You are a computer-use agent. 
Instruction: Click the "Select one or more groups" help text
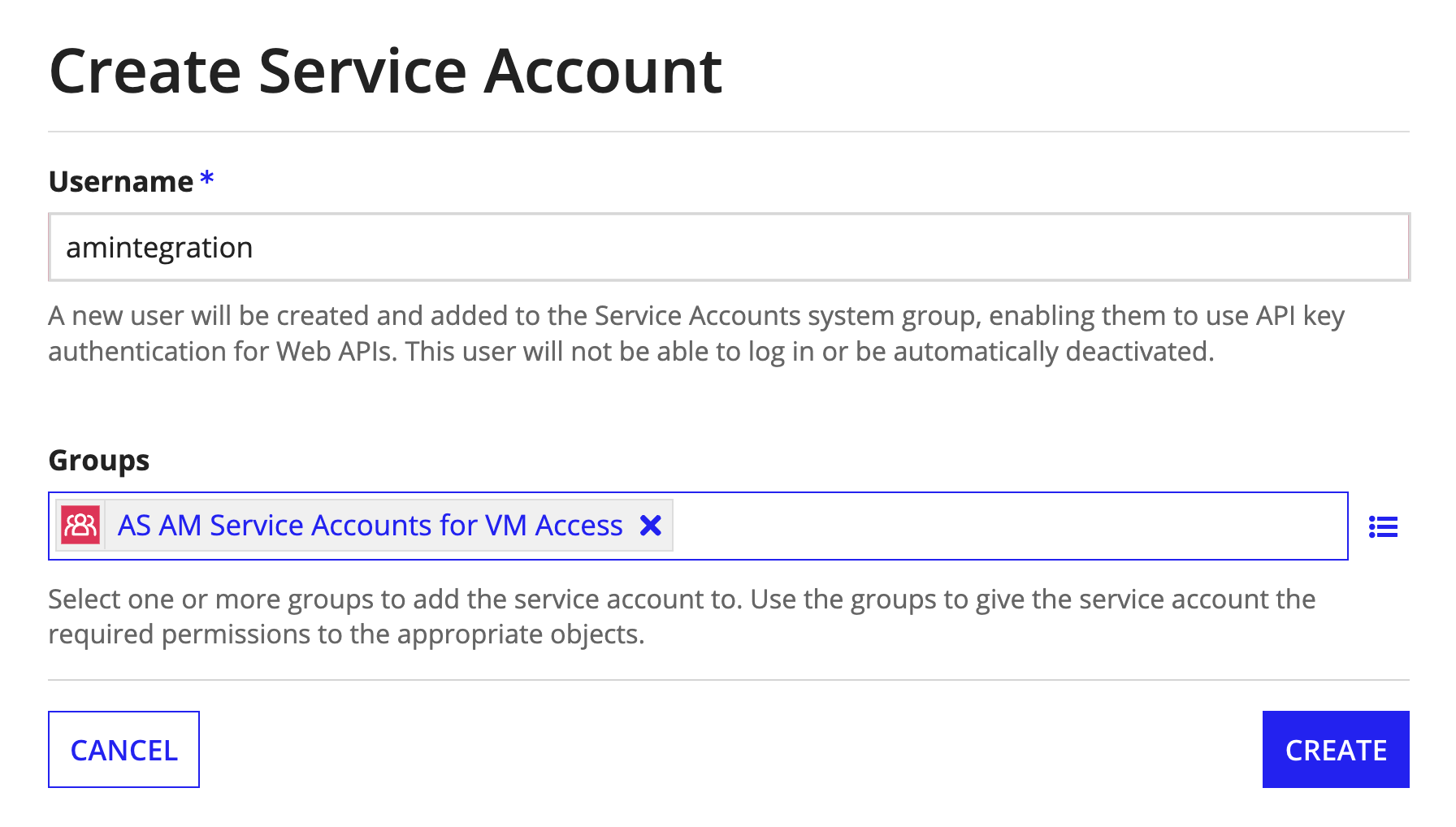[682, 617]
